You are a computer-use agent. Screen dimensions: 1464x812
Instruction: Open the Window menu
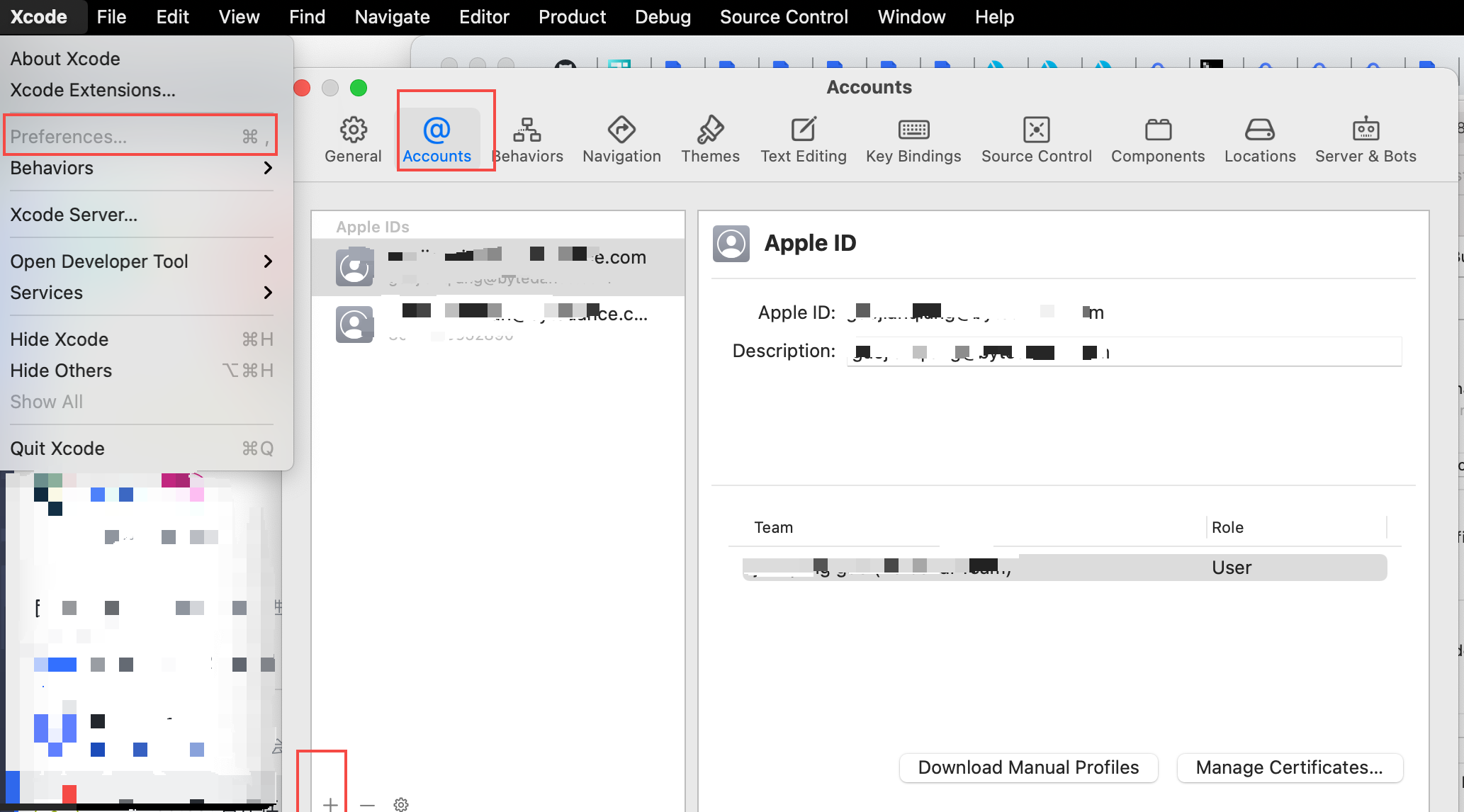[x=911, y=17]
